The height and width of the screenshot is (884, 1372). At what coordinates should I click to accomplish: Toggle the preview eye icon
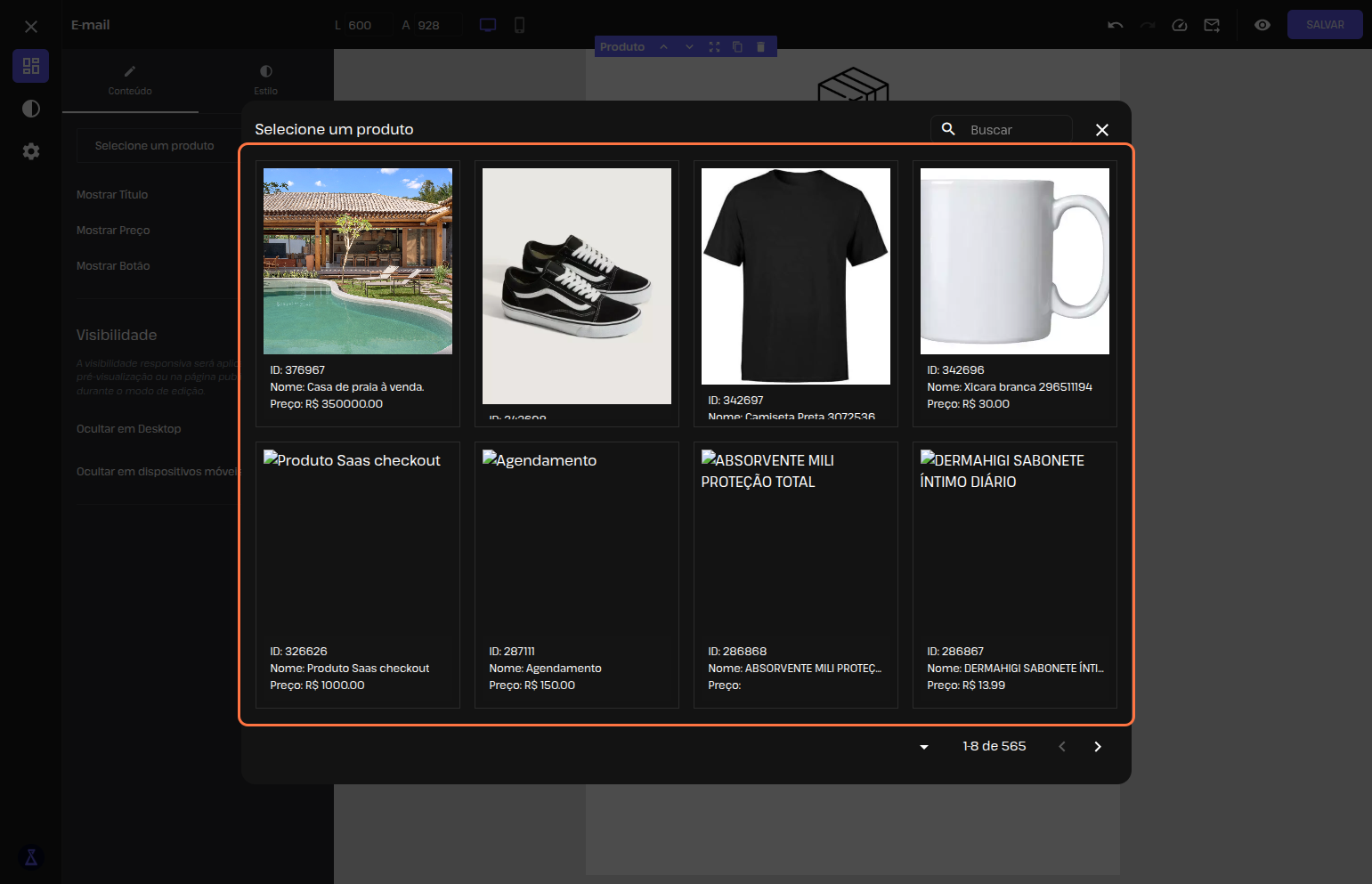pyautogui.click(x=1262, y=25)
